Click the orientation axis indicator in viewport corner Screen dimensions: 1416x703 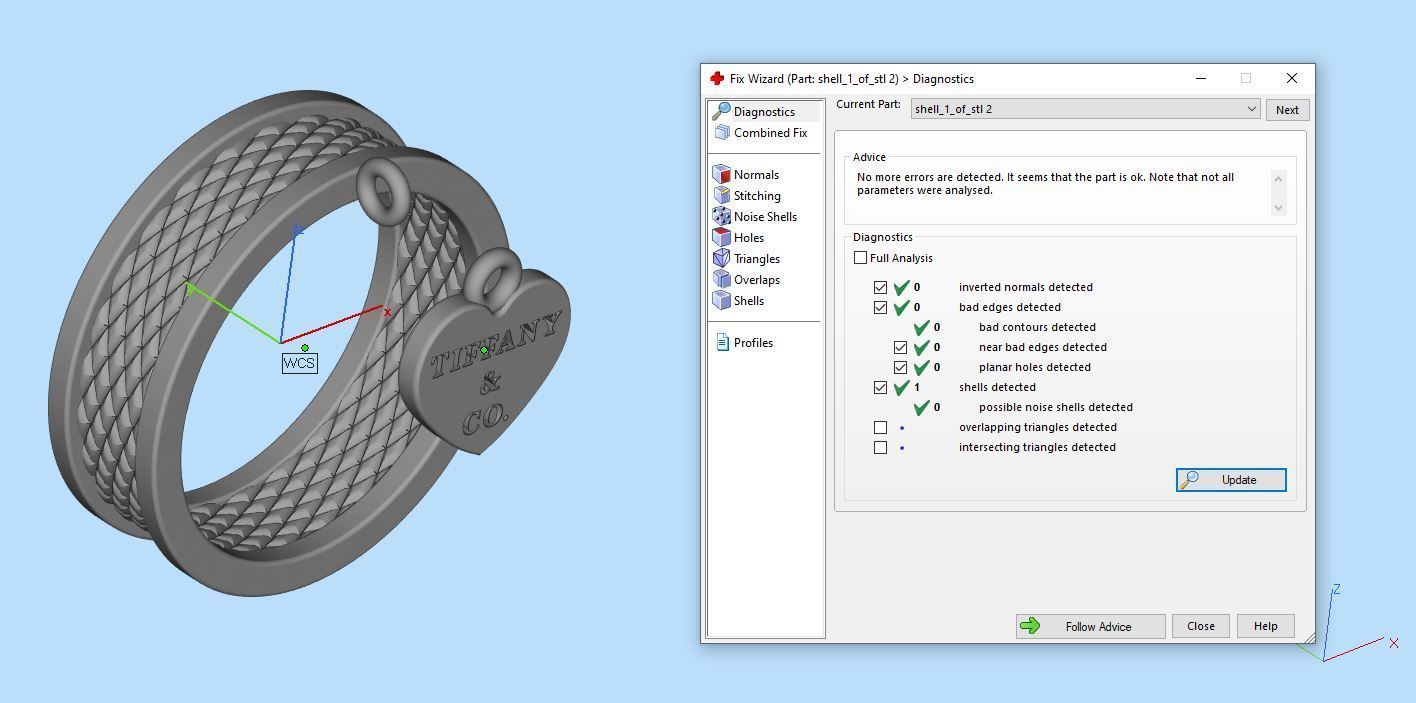[x=1346, y=625]
